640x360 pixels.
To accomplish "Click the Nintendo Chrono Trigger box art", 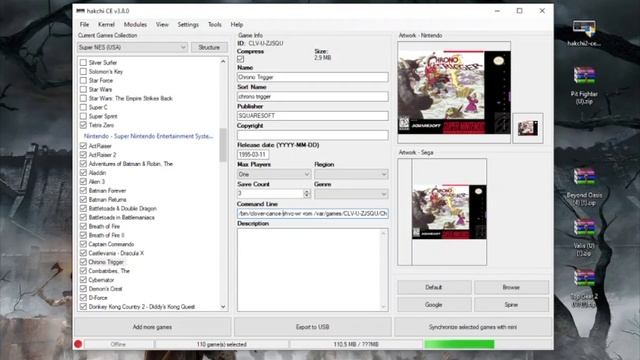I will pos(454,92).
